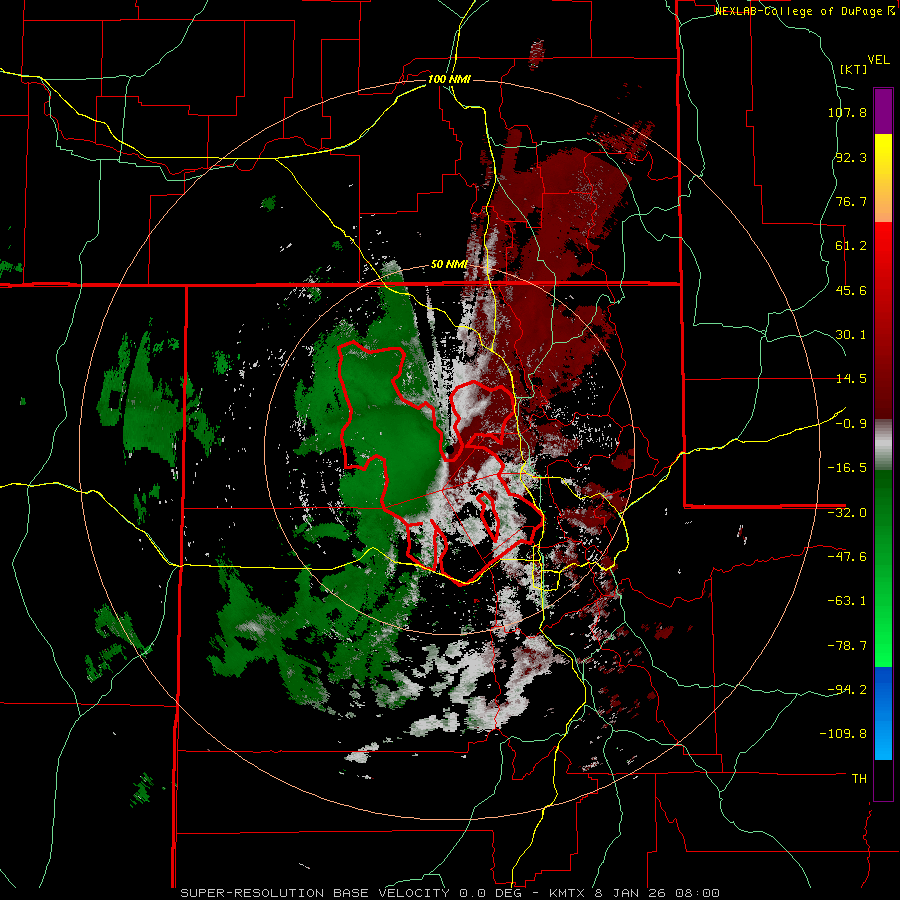Select the -32.0 legend value
This screenshot has width=900, height=900.
point(847,513)
